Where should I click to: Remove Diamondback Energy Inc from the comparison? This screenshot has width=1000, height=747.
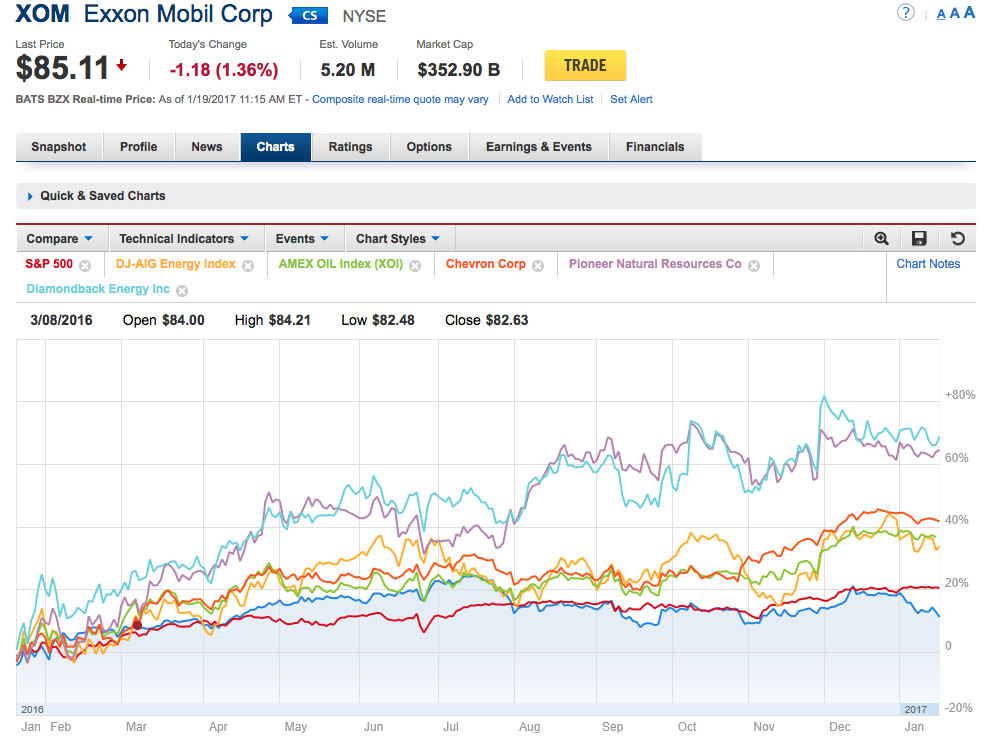coord(182,289)
